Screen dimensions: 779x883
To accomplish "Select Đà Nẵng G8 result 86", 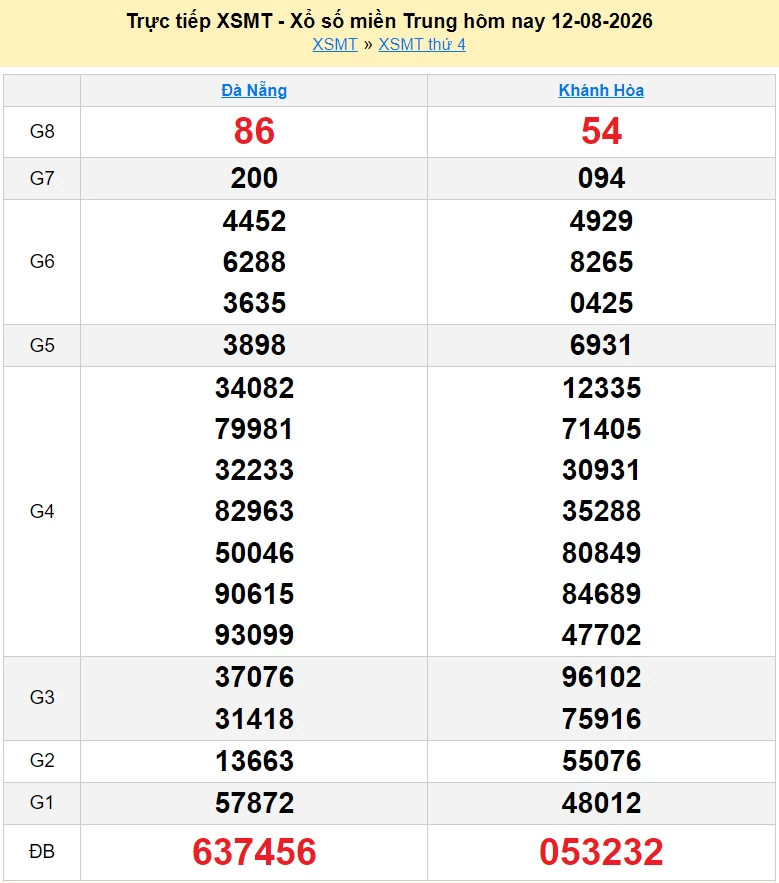I will point(254,131).
